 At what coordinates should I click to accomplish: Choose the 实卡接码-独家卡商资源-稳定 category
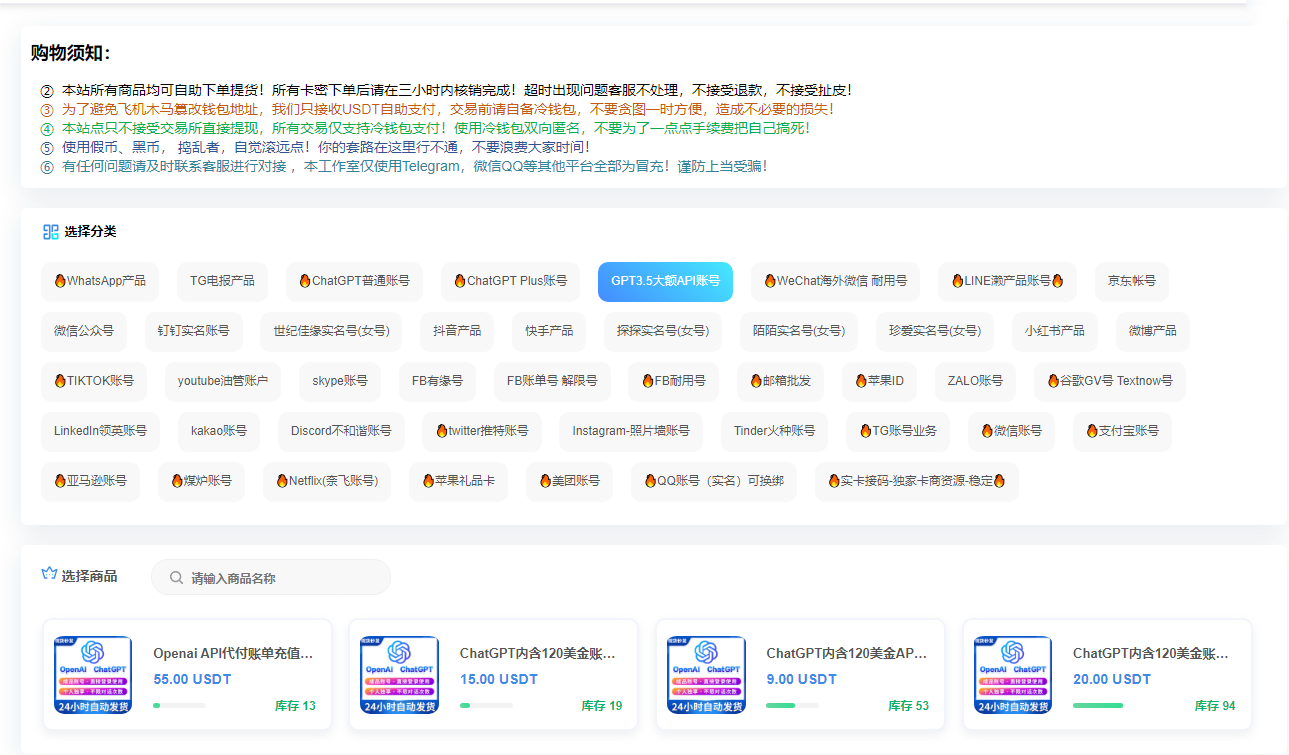[x=917, y=482]
